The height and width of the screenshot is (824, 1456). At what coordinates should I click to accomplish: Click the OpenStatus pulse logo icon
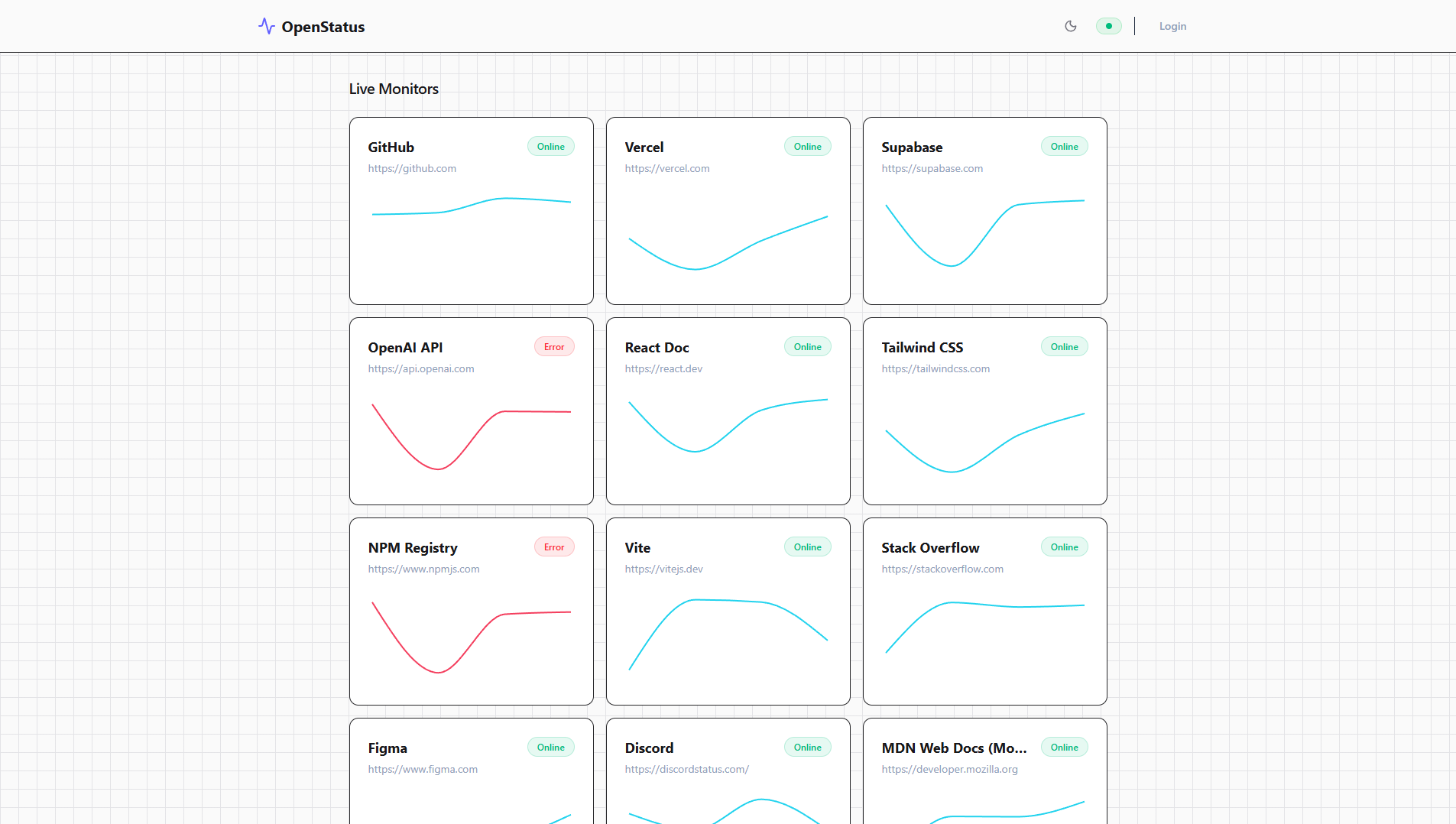point(266,26)
